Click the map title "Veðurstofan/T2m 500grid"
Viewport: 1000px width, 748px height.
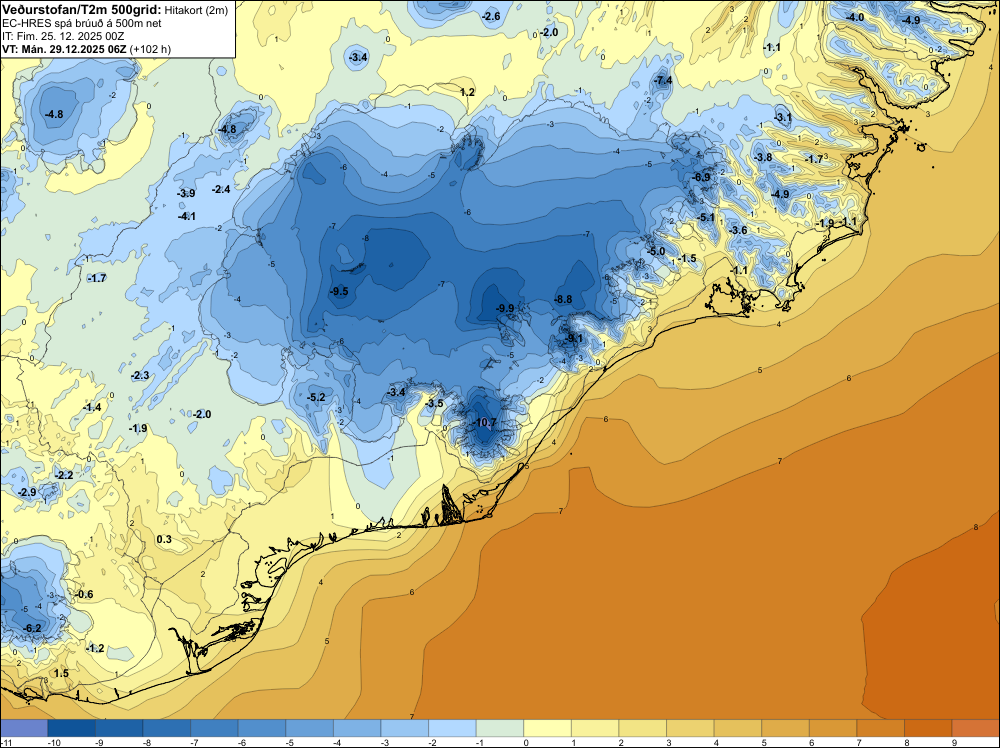tap(82, 10)
